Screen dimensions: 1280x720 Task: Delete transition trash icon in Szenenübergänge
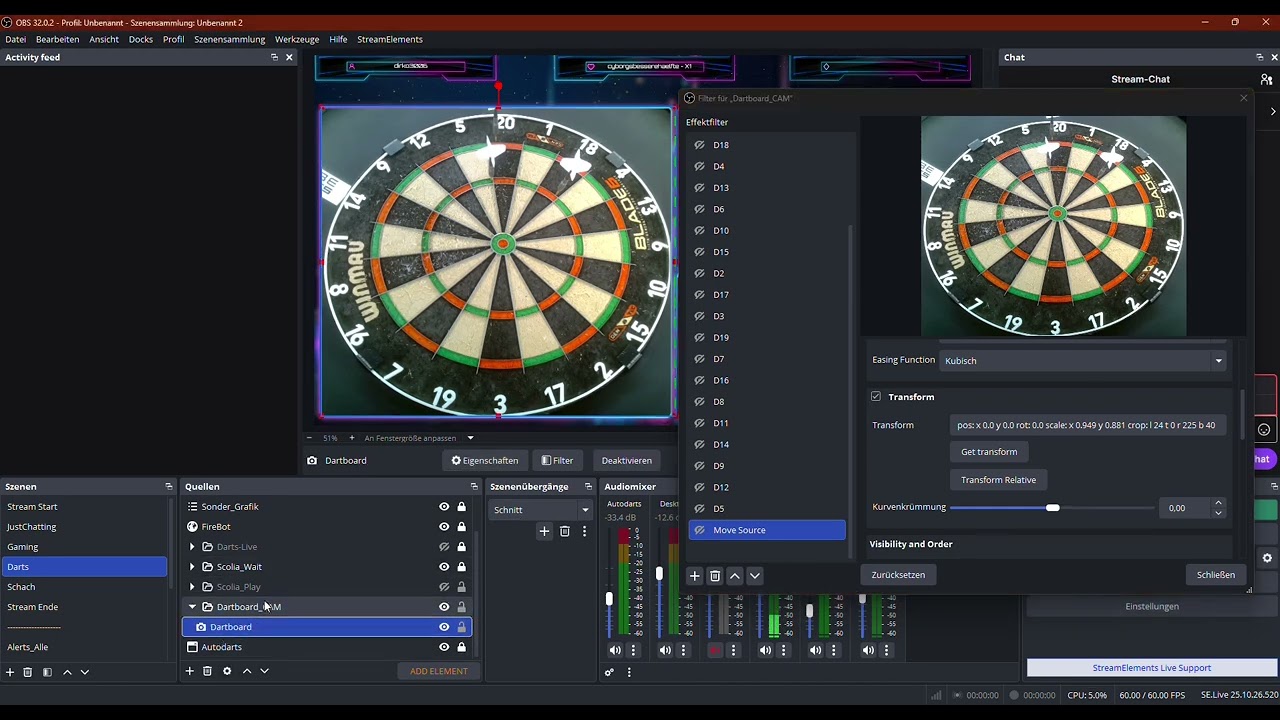coord(564,531)
